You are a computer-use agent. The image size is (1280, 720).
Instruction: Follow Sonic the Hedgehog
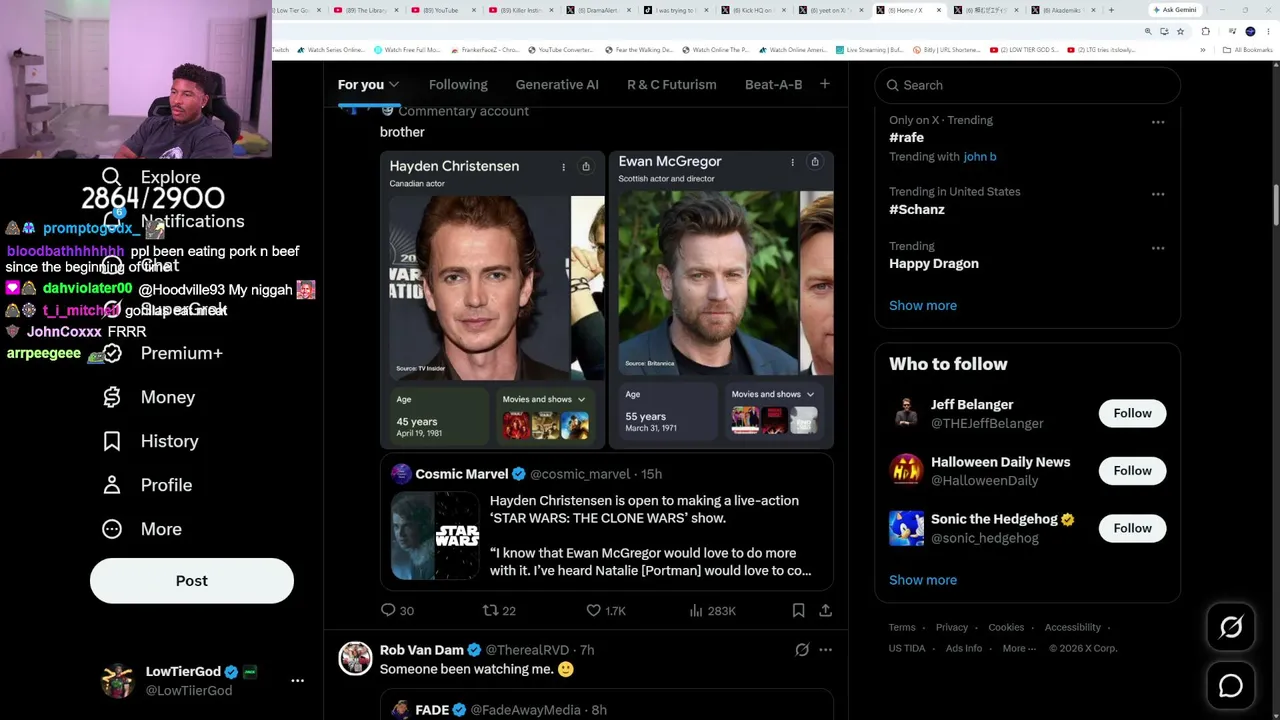point(1133,528)
